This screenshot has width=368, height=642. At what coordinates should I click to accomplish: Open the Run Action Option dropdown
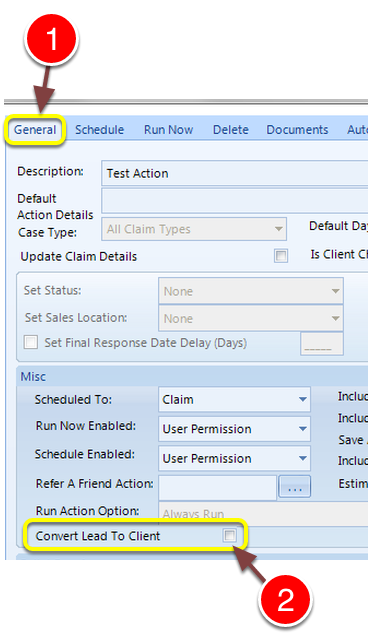point(263,513)
